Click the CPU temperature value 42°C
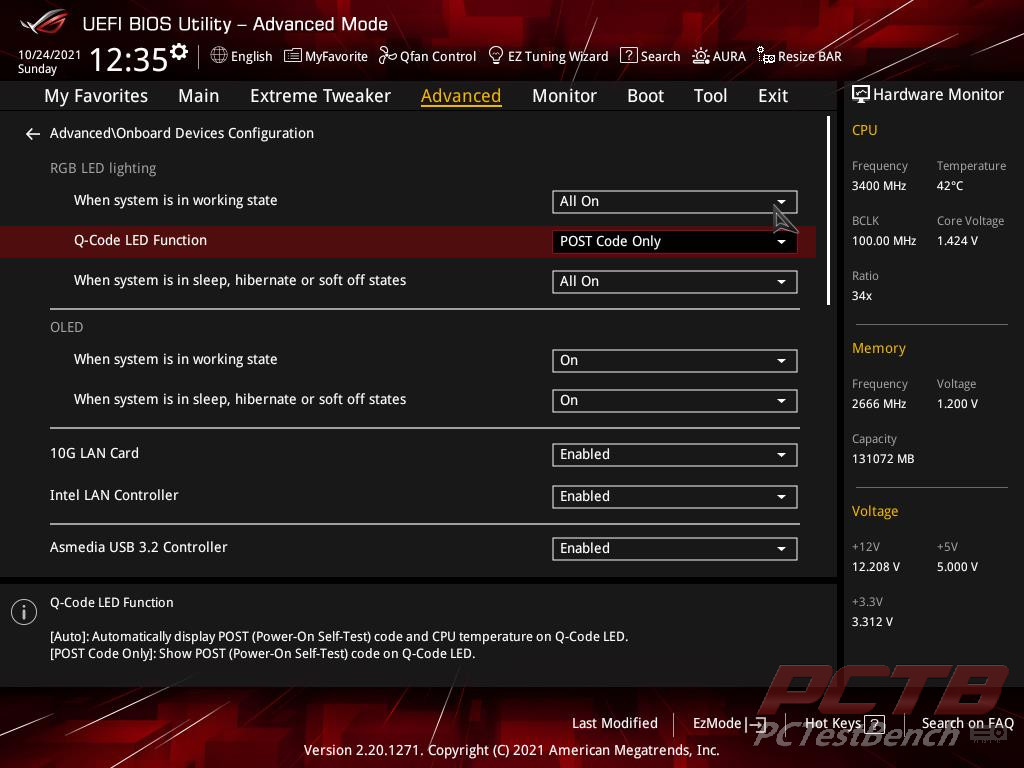1024x768 pixels. pyautogui.click(x=950, y=186)
